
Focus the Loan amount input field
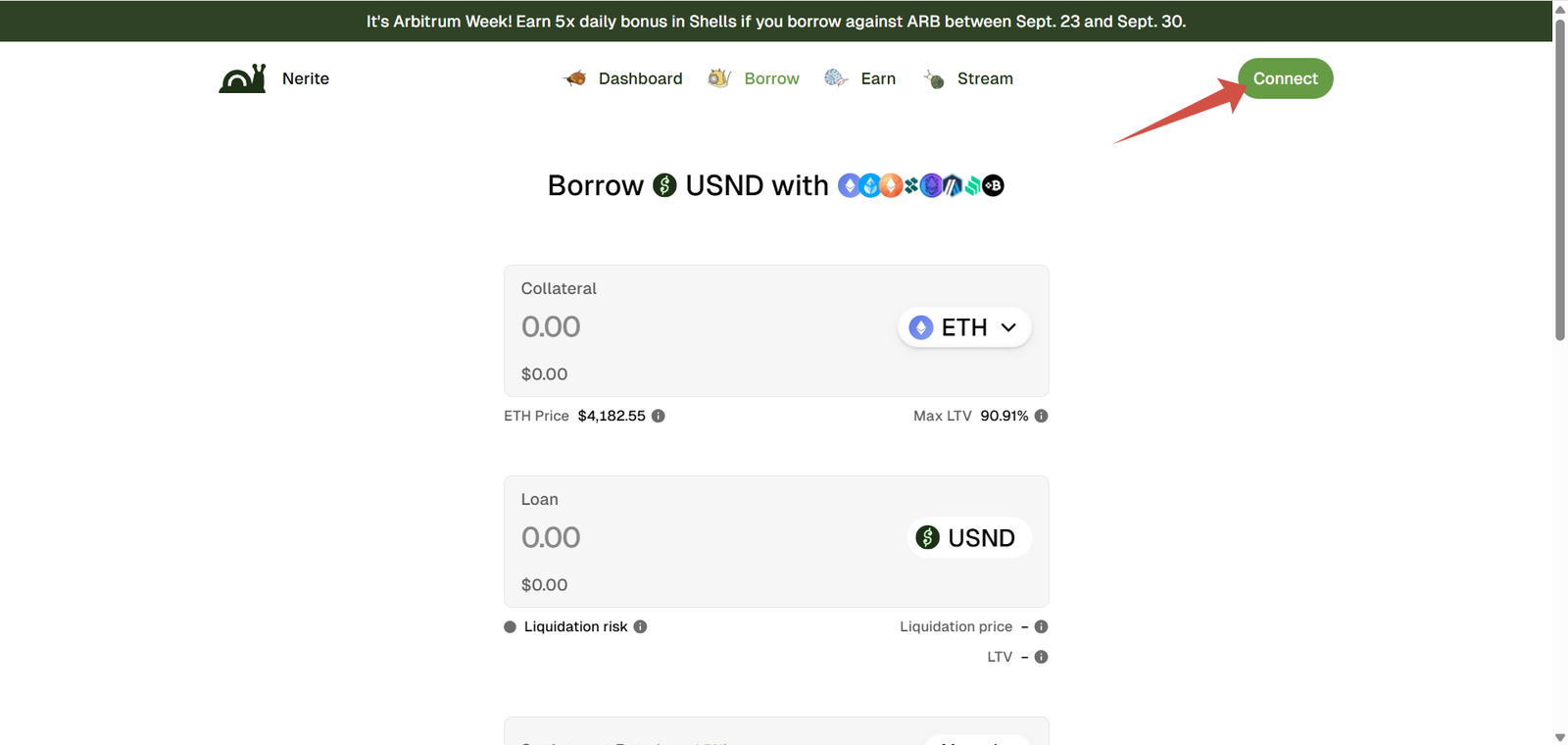click(x=686, y=537)
